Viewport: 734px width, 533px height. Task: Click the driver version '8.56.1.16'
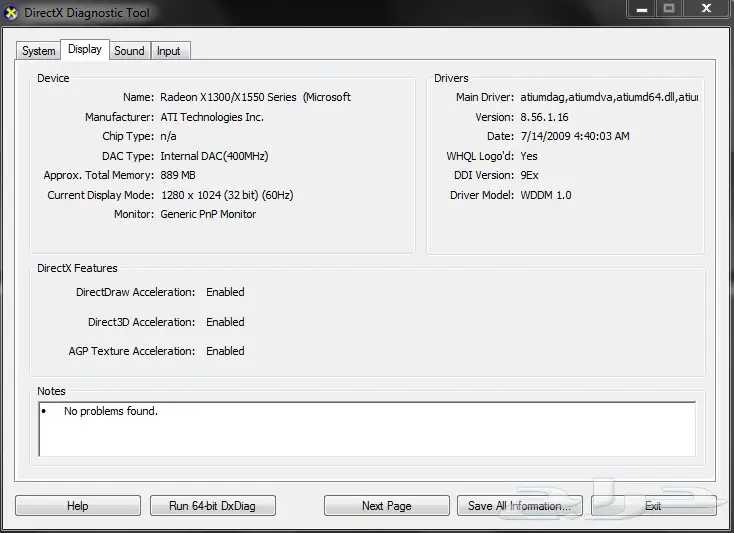[x=544, y=117]
